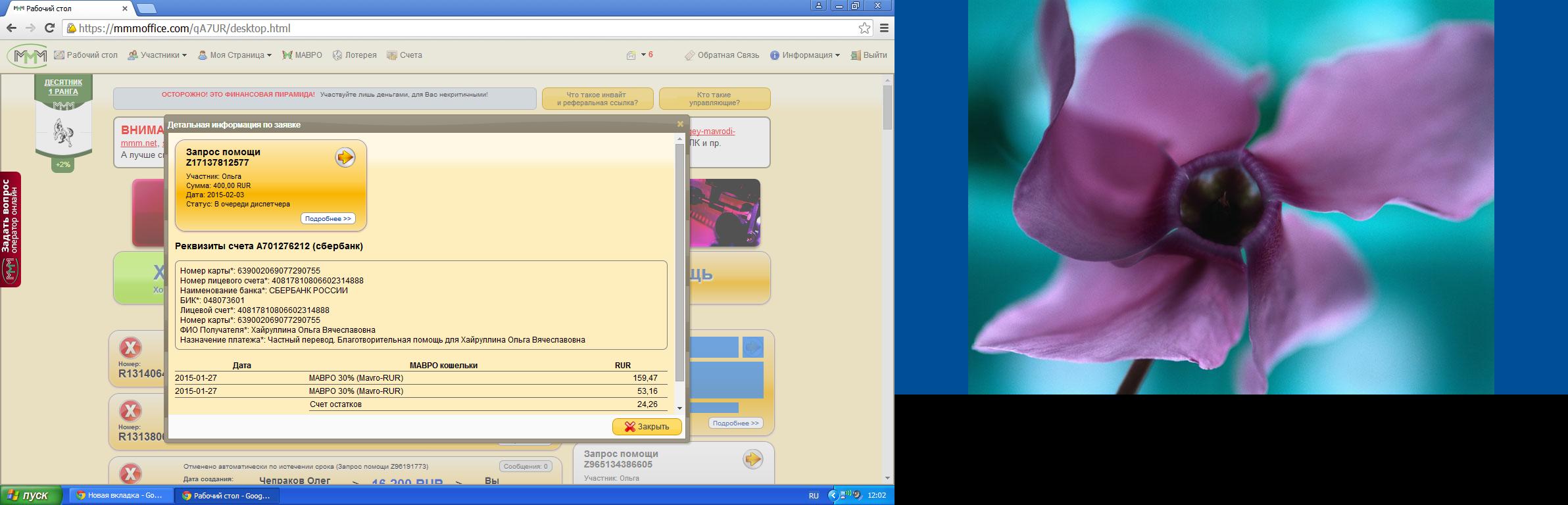Open the Счета menu item

[405, 55]
